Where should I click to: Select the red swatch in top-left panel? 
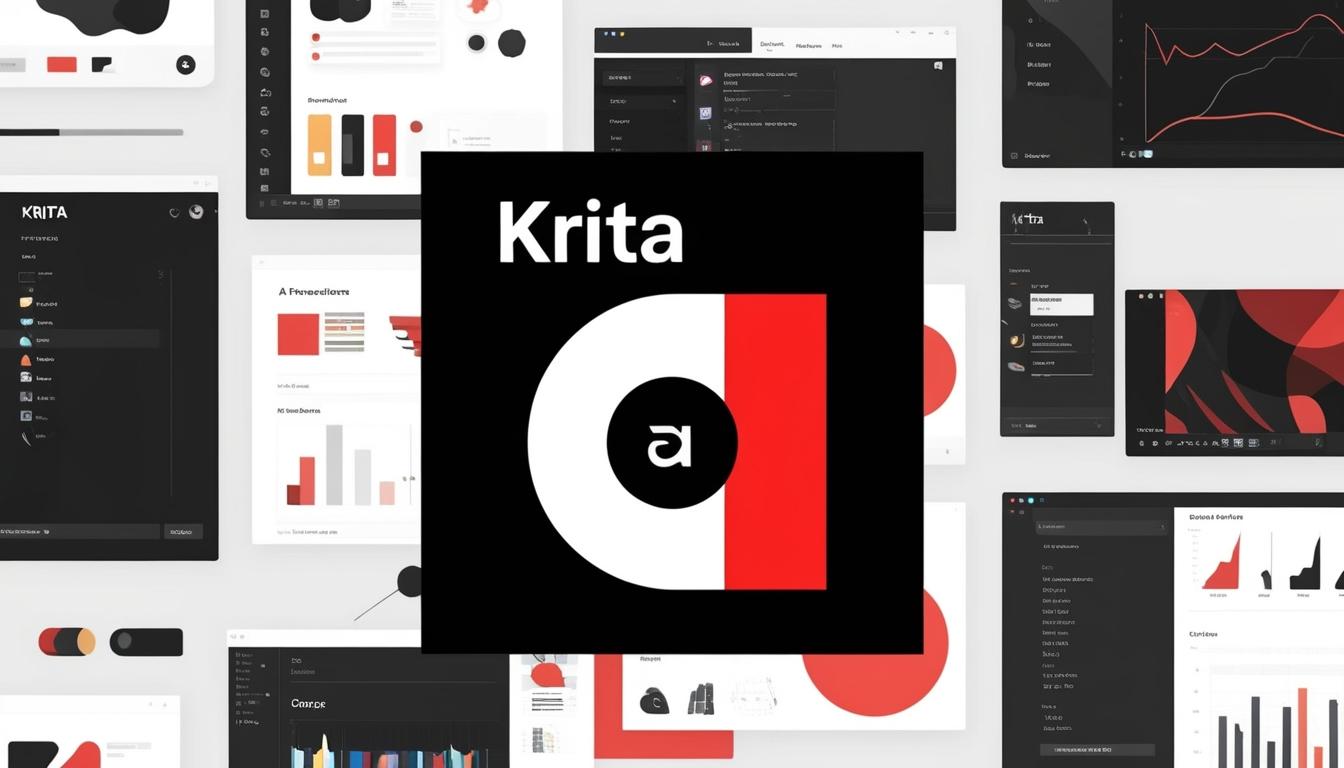click(62, 64)
